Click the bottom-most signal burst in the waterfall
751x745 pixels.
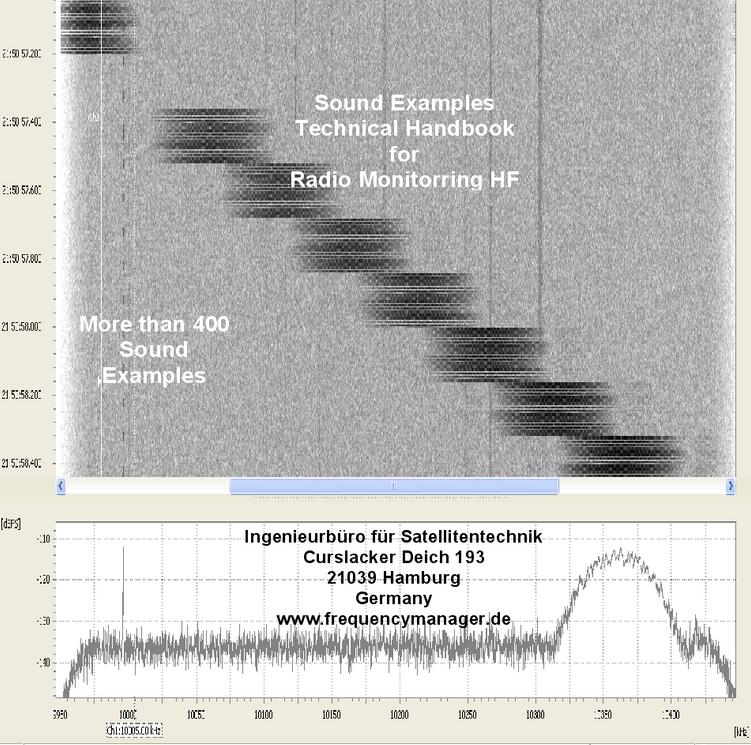coord(622,456)
